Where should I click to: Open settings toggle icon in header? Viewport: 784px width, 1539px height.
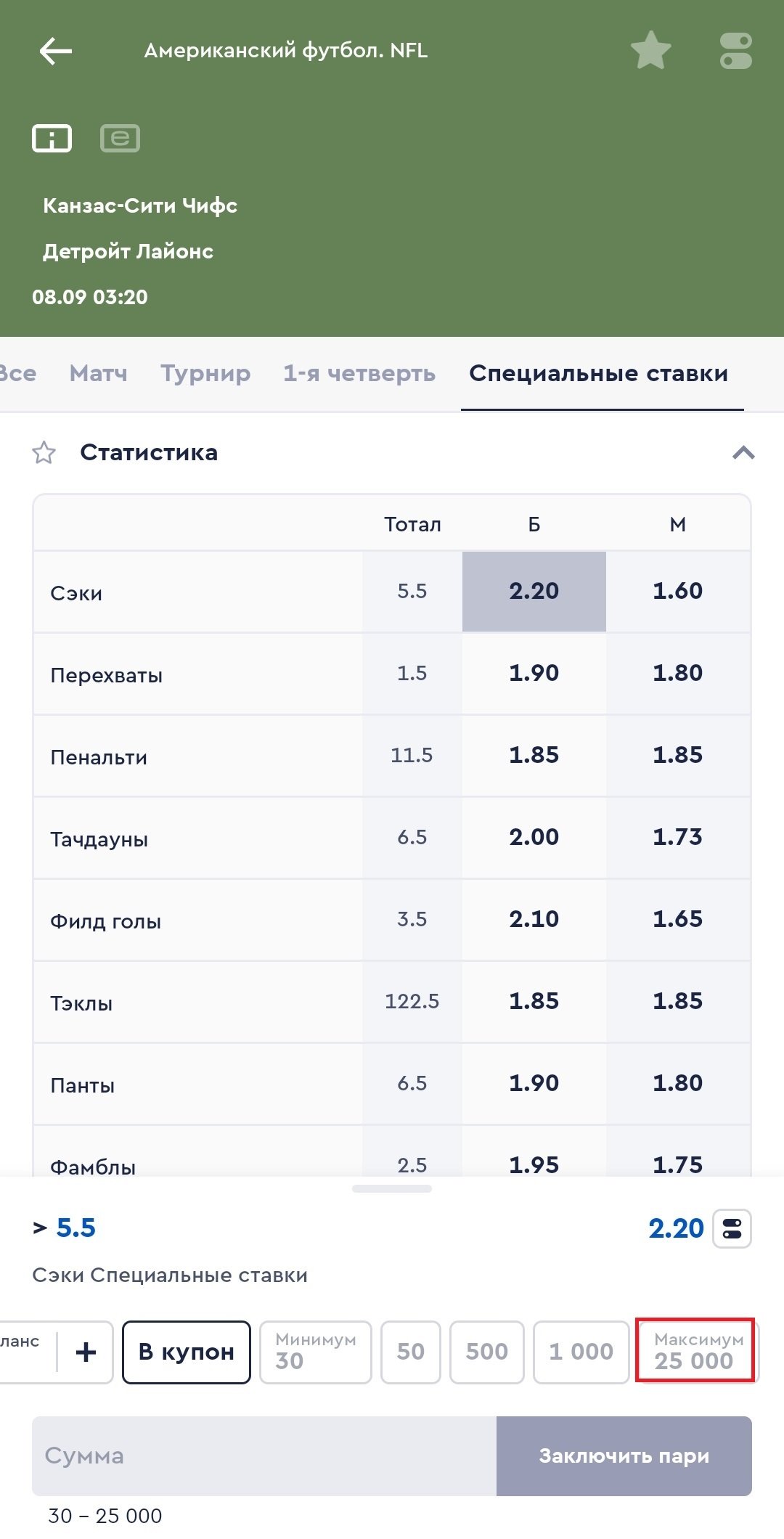pos(735,51)
